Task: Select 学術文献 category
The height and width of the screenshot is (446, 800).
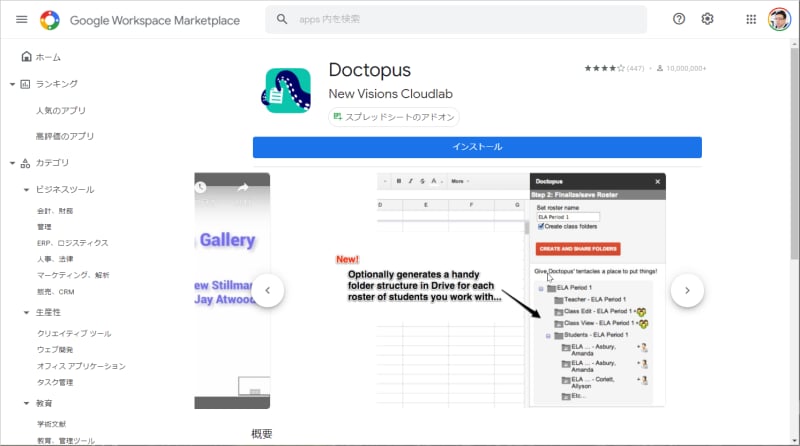Action: 52,424
